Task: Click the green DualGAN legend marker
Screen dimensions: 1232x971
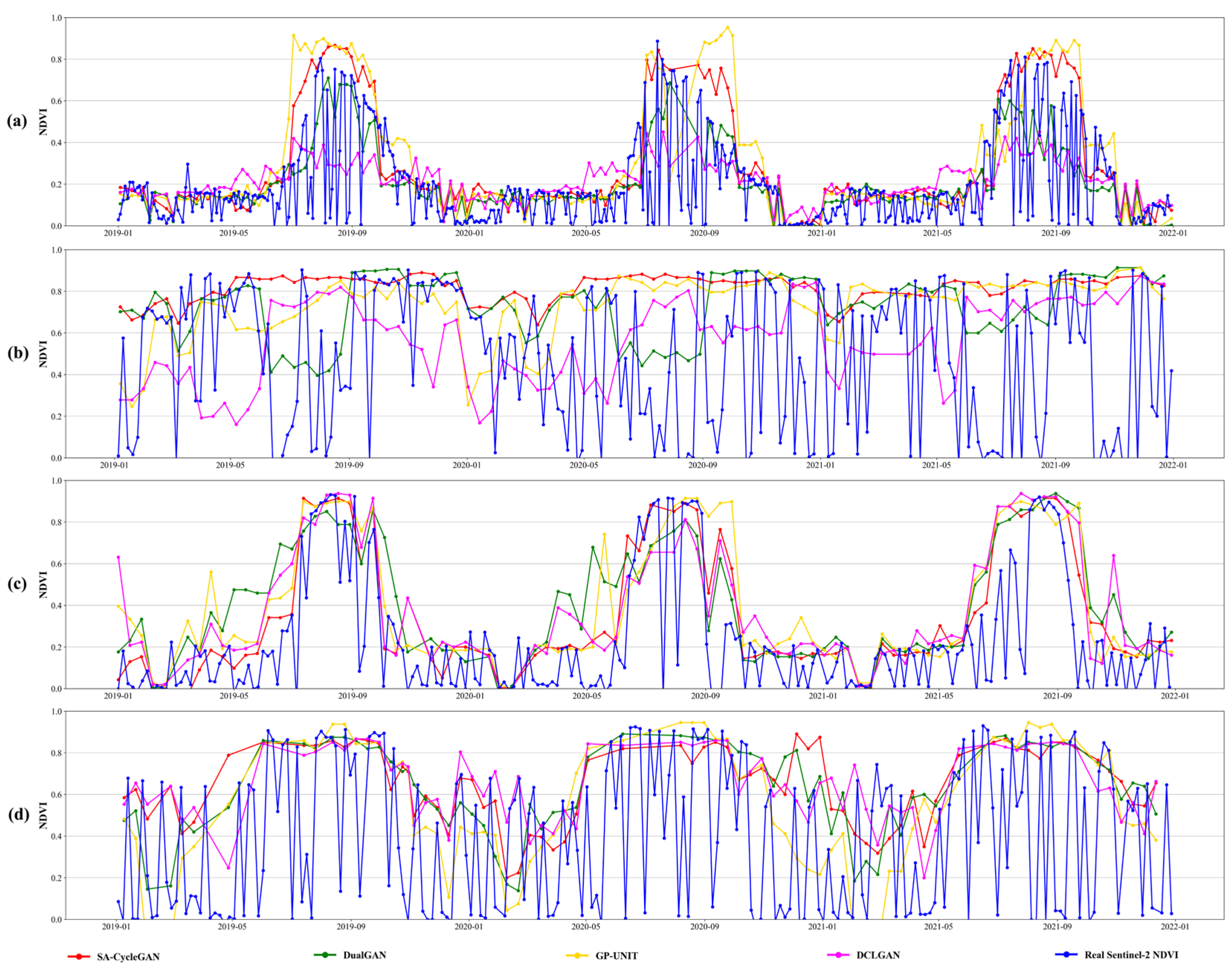Action: (x=325, y=955)
